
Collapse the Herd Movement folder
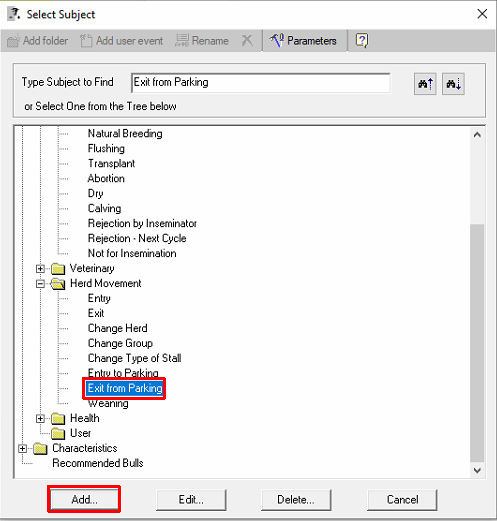click(40, 284)
